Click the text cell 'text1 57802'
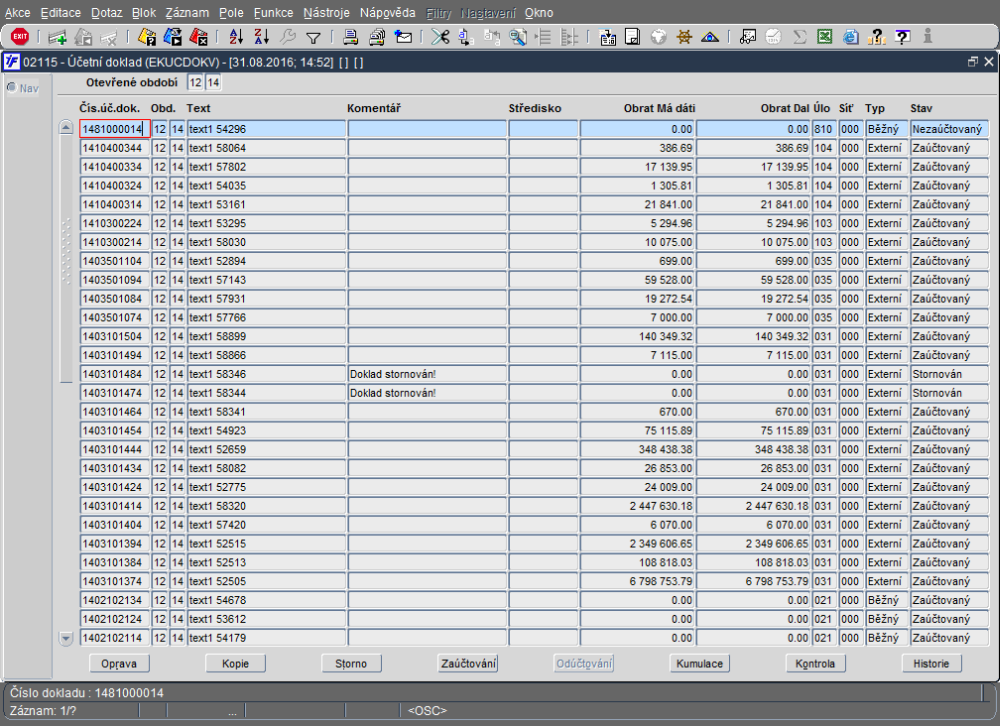 point(266,167)
